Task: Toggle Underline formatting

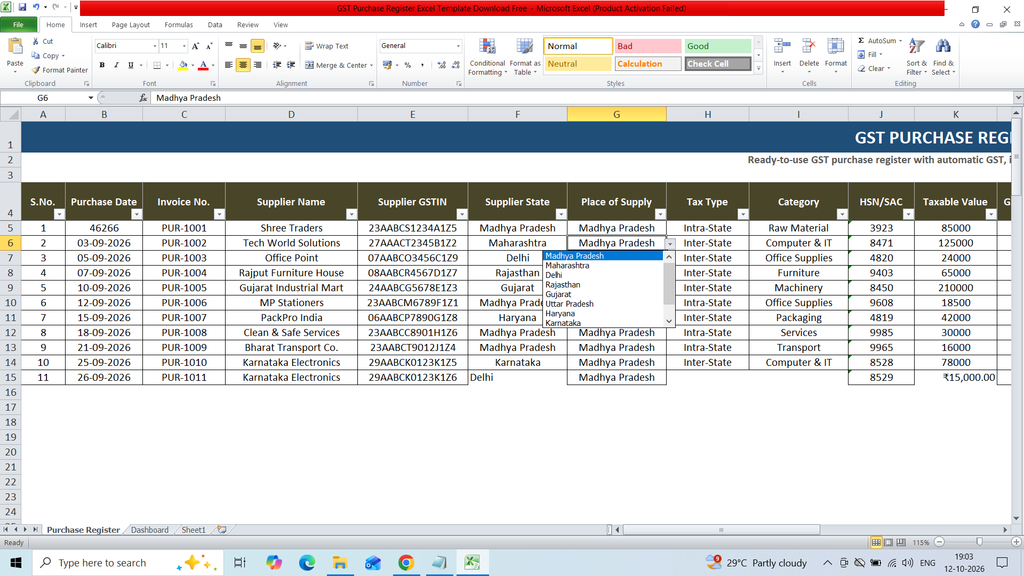Action: click(x=131, y=65)
